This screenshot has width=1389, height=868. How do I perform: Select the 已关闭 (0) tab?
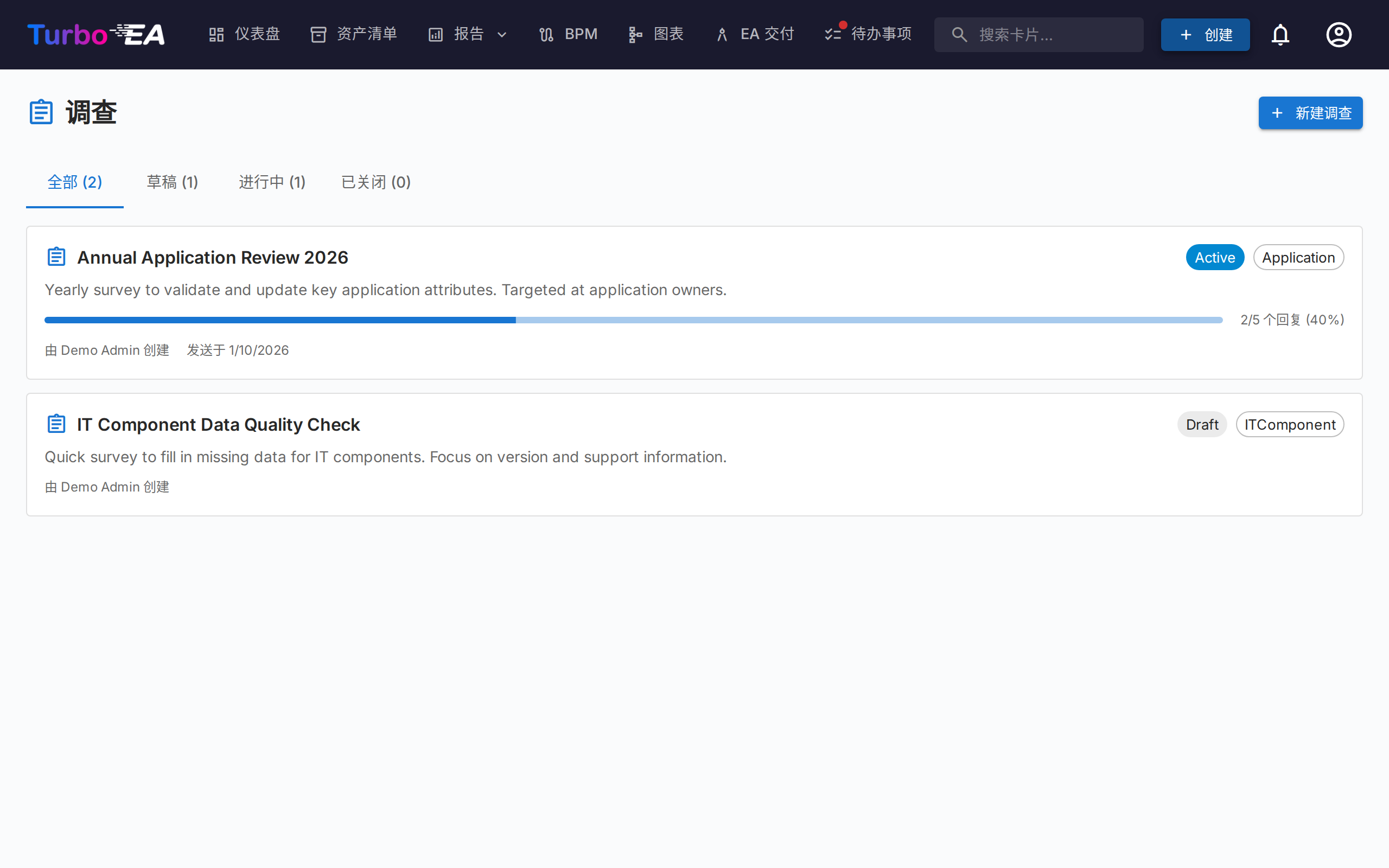376,183
